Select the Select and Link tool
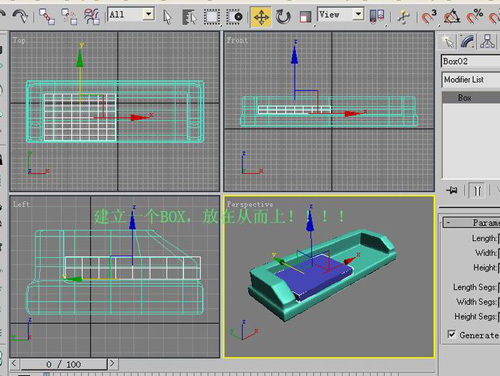500x376 pixels. click(x=47, y=16)
